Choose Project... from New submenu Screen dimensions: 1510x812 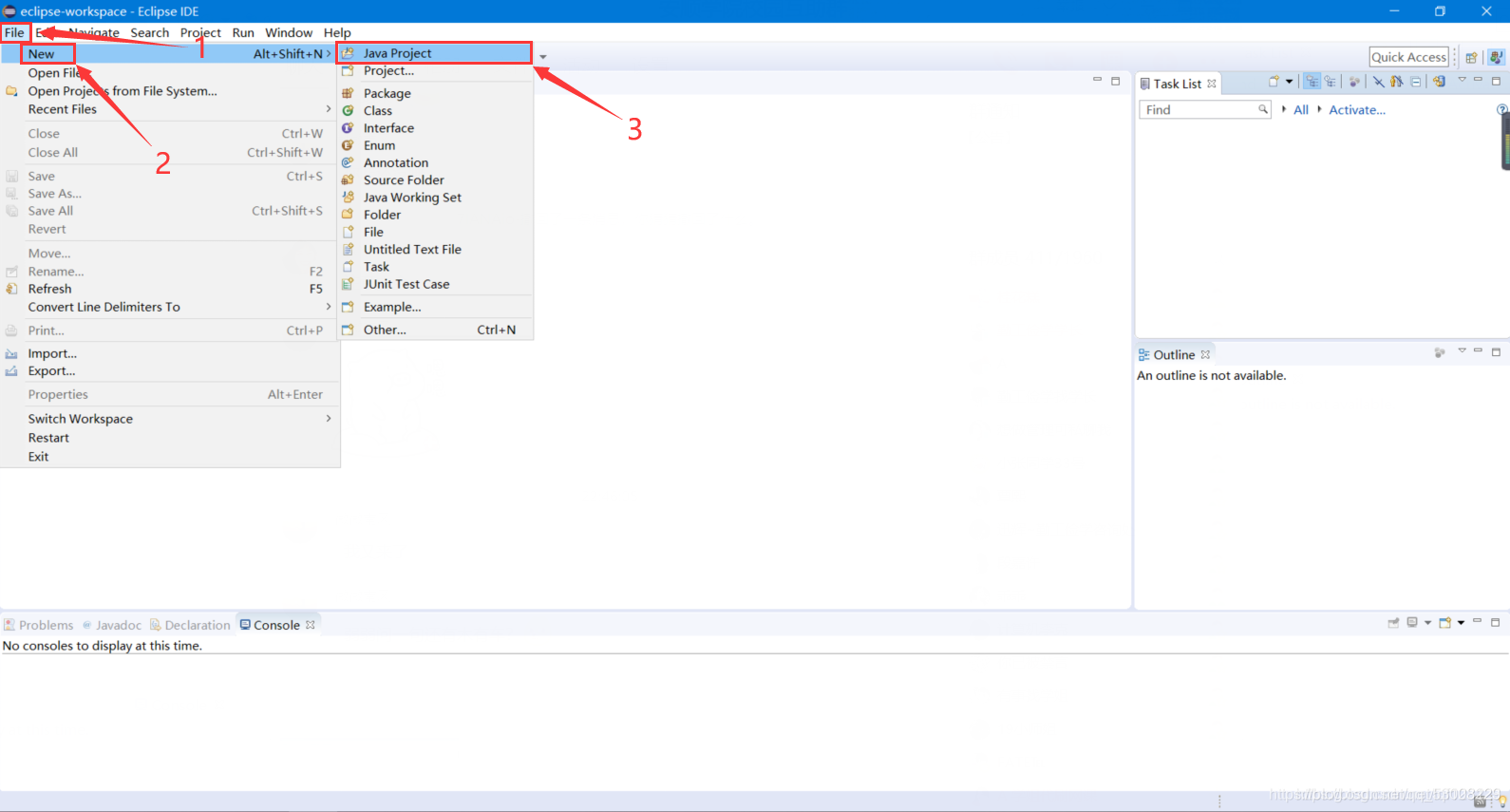click(x=435, y=71)
